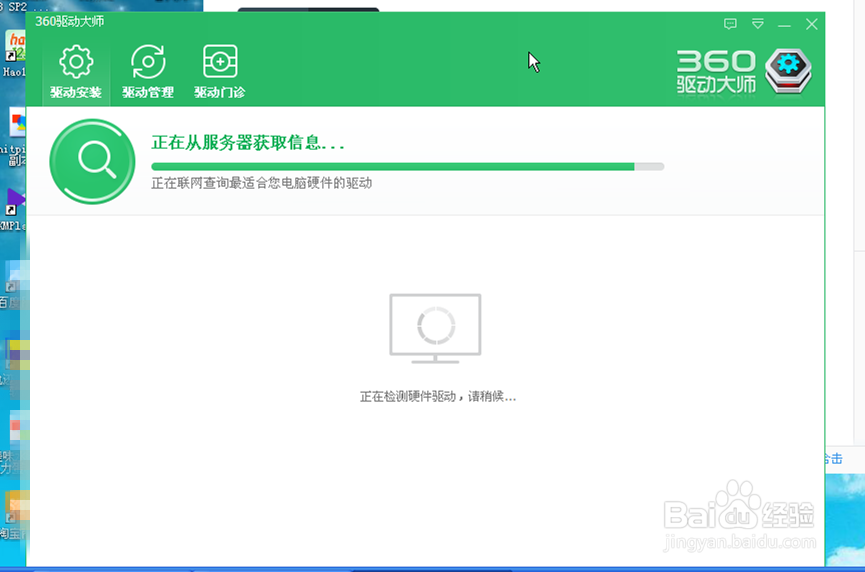
Task: Click the loading monitor icon
Action: click(435, 328)
